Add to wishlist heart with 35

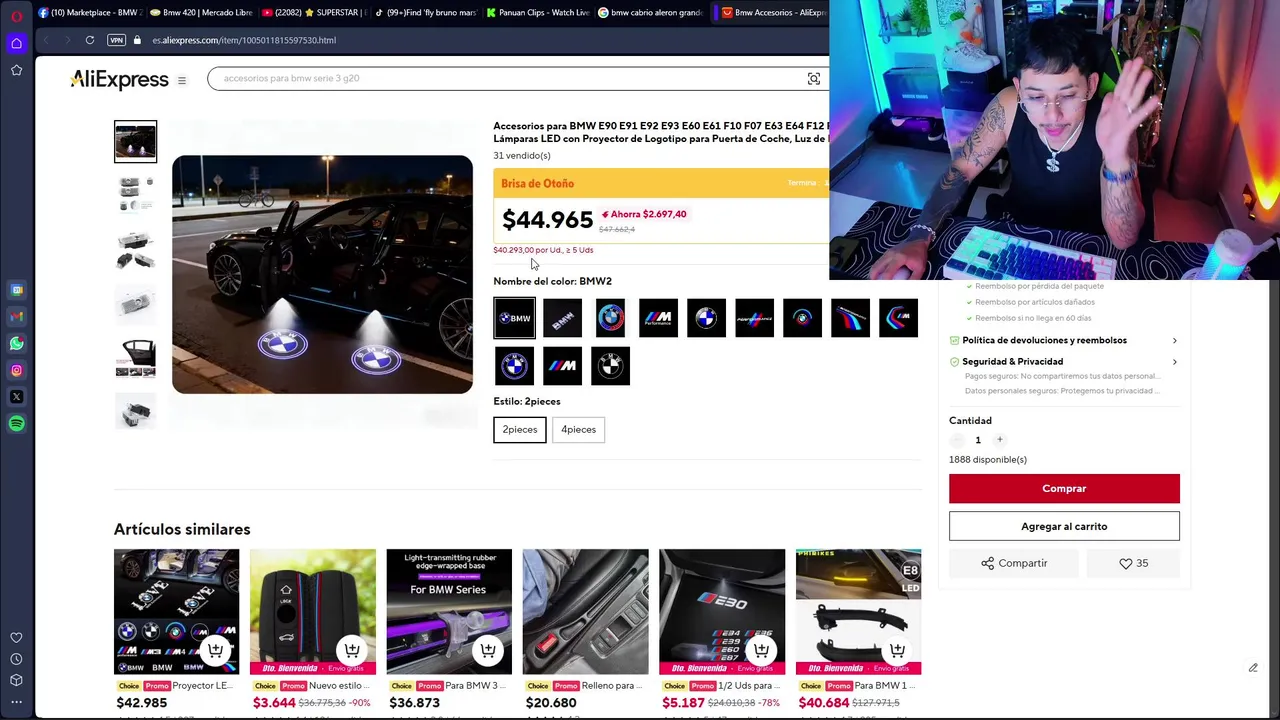[1133, 563]
